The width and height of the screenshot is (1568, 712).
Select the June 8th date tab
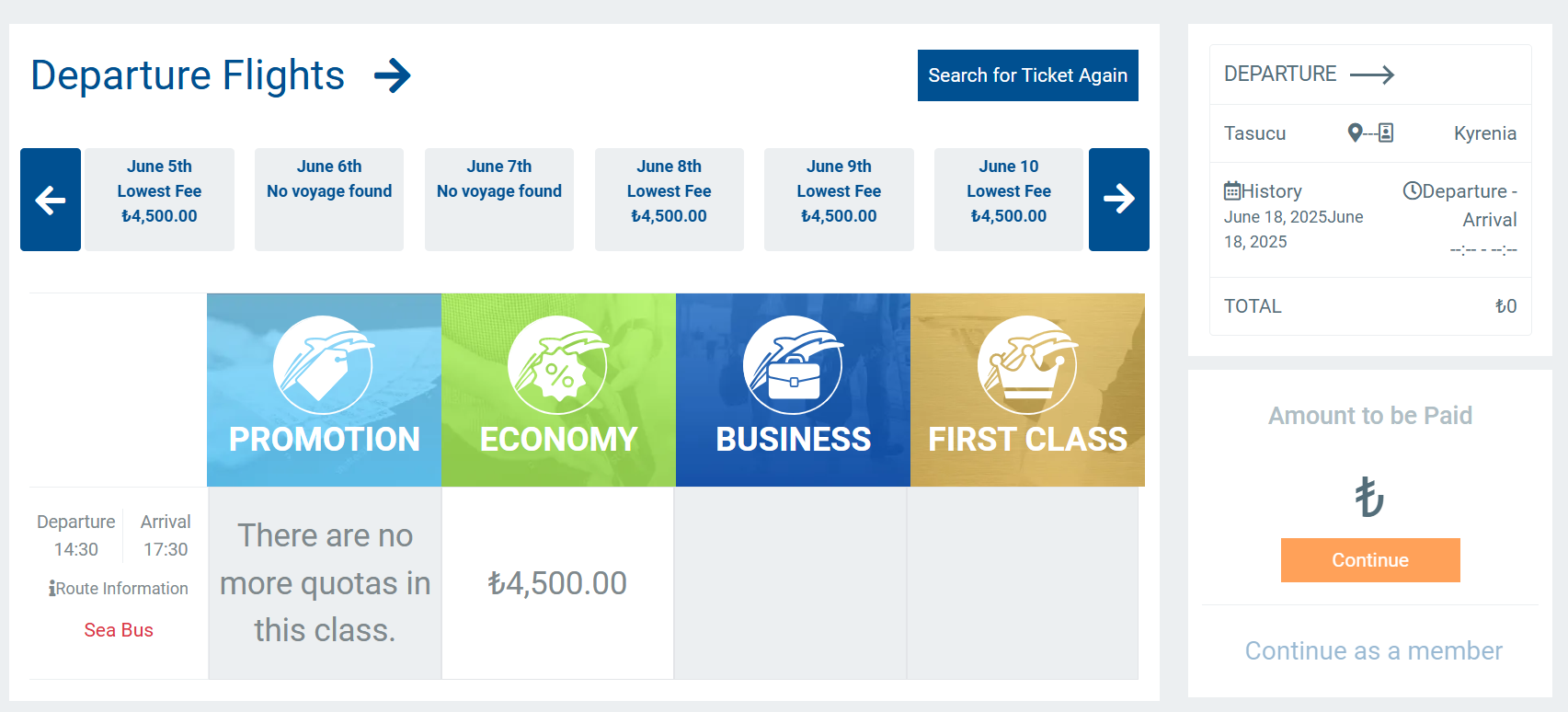[669, 200]
